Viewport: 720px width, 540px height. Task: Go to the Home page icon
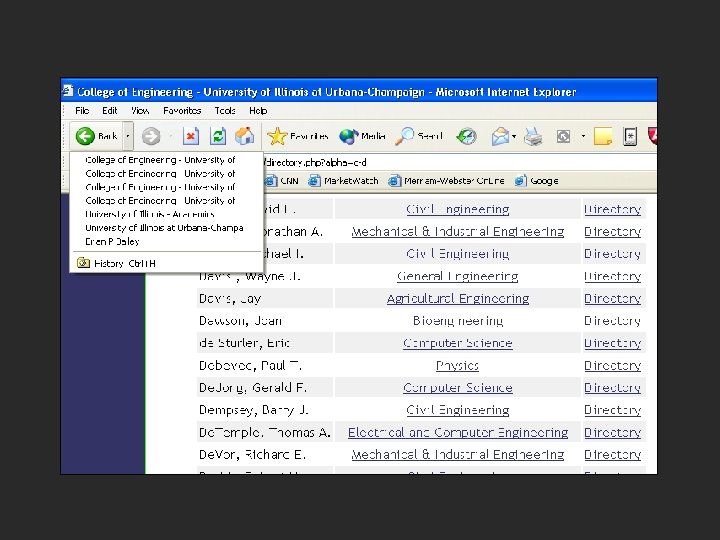coord(245,136)
